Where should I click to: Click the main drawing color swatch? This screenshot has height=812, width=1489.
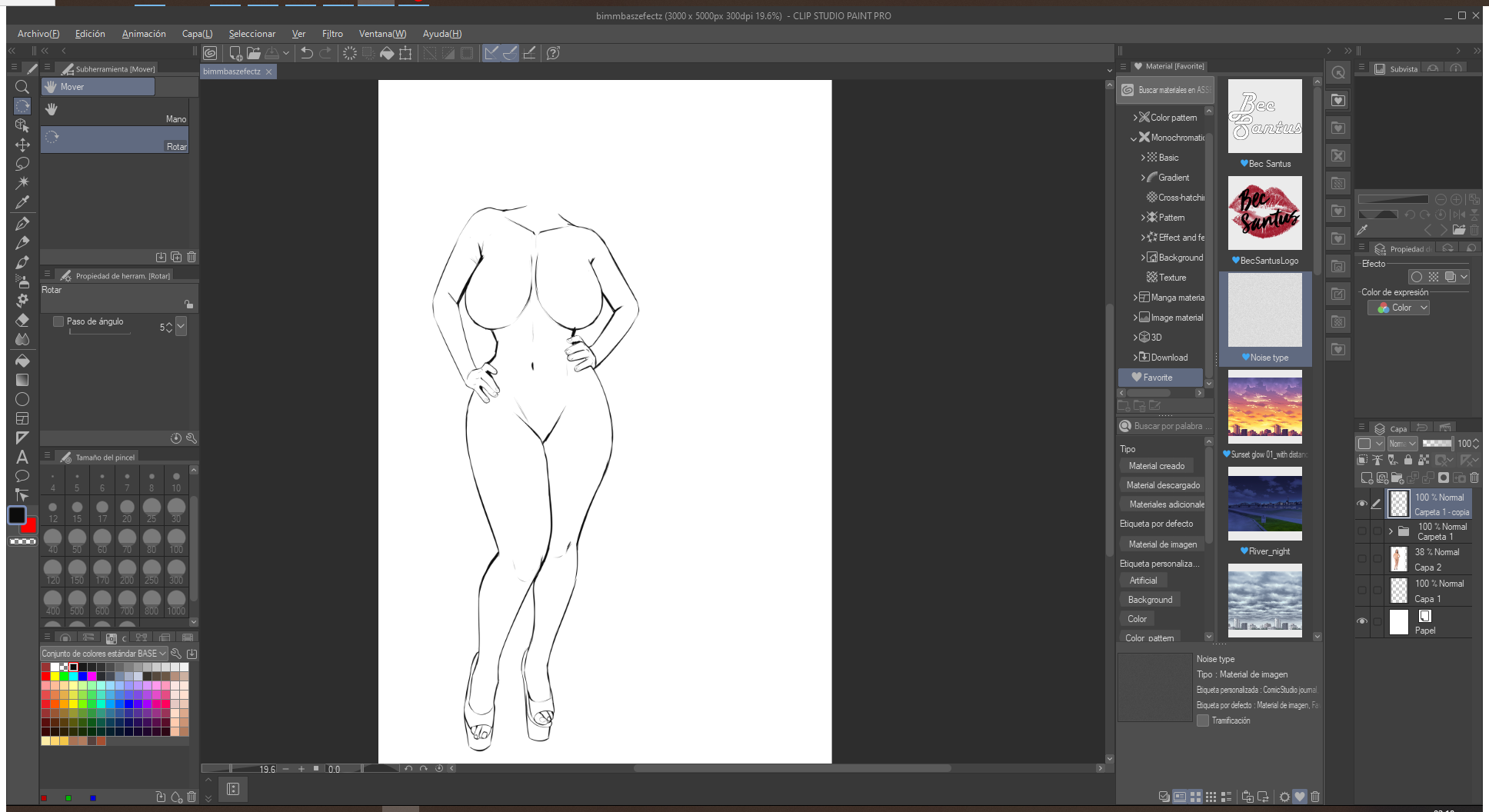tap(17, 515)
